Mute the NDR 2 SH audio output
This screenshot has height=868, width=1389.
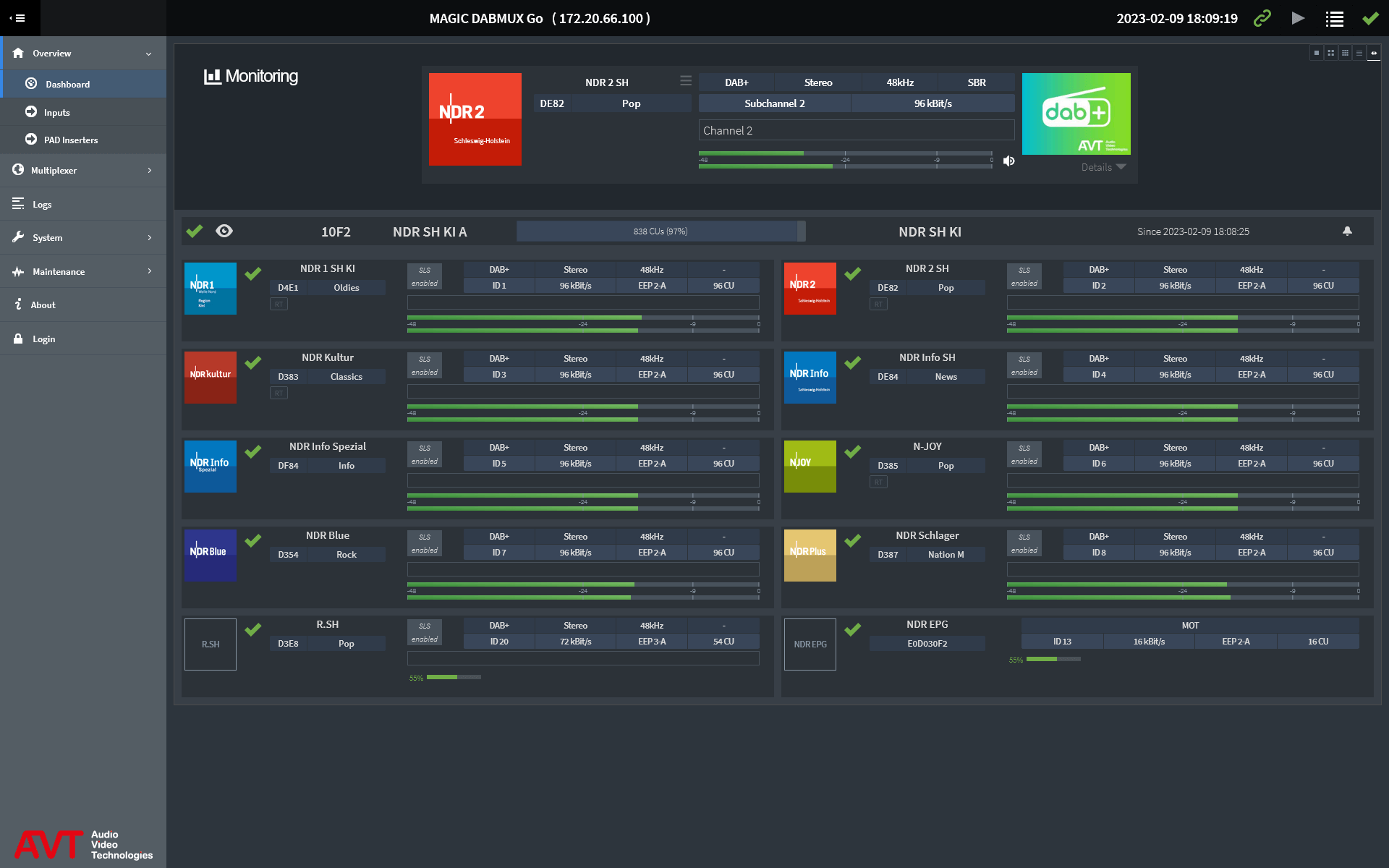pos(1008,161)
